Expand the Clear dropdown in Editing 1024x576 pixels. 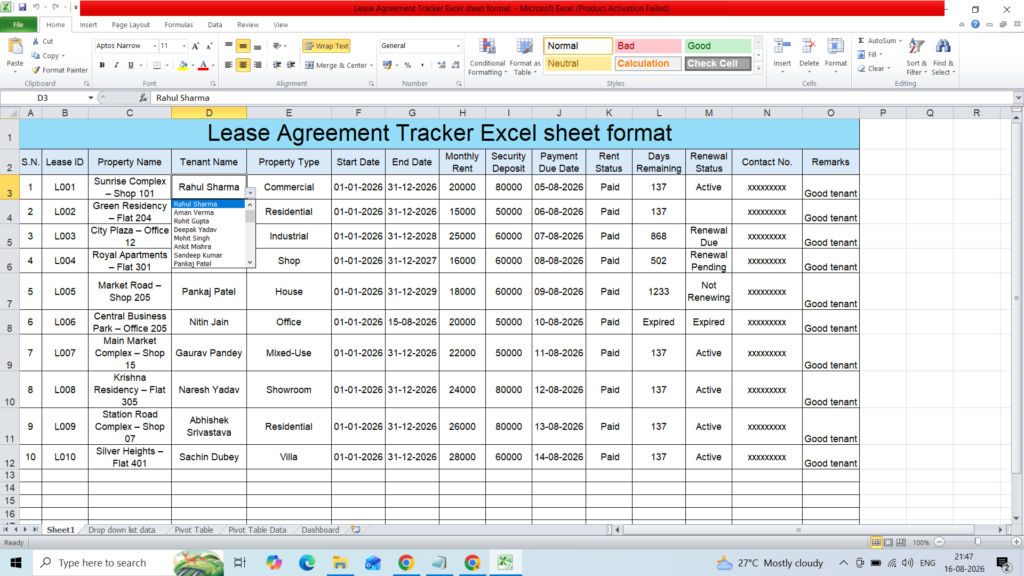(889, 69)
